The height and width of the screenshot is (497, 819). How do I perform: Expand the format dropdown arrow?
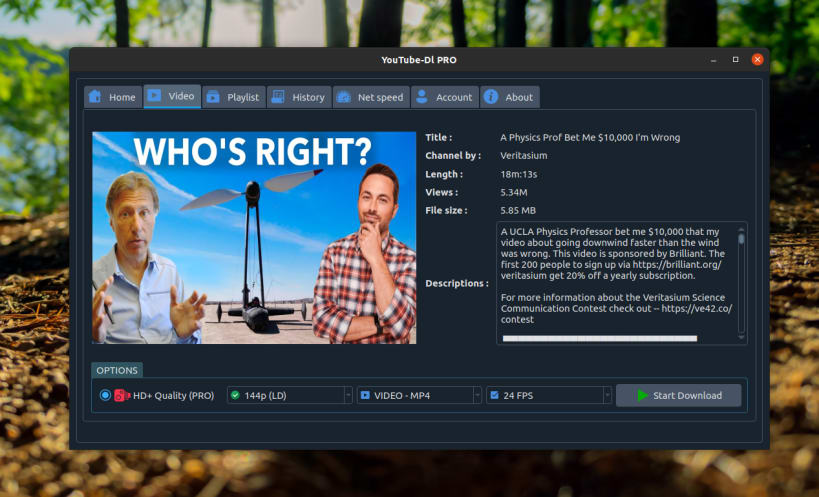[x=477, y=395]
